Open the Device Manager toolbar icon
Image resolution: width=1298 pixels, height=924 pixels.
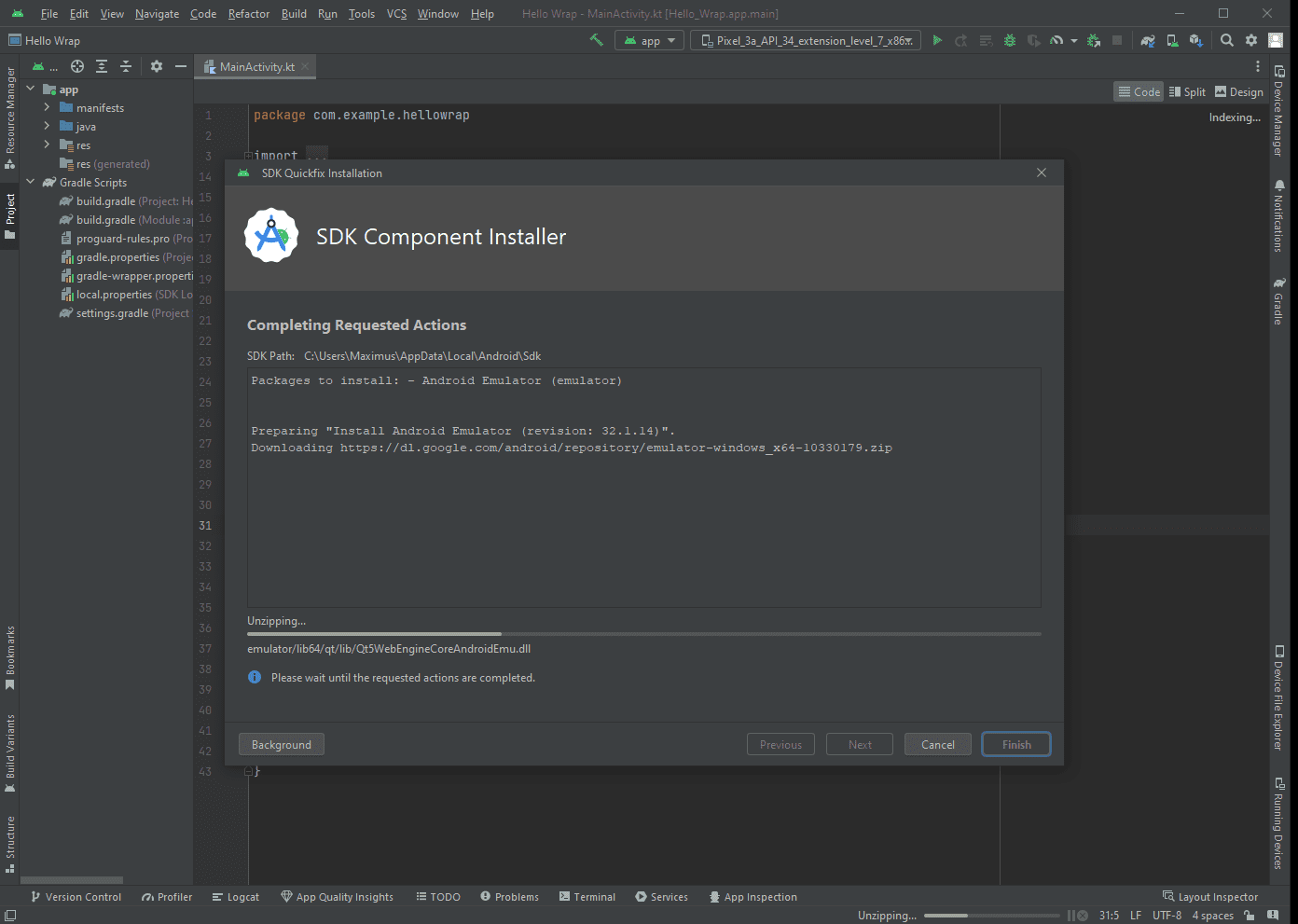1172,40
